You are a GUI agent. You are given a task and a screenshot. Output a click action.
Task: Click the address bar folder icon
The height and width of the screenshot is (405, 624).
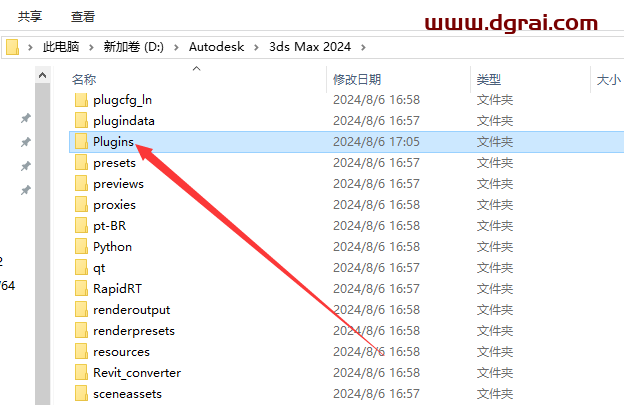[x=12, y=47]
